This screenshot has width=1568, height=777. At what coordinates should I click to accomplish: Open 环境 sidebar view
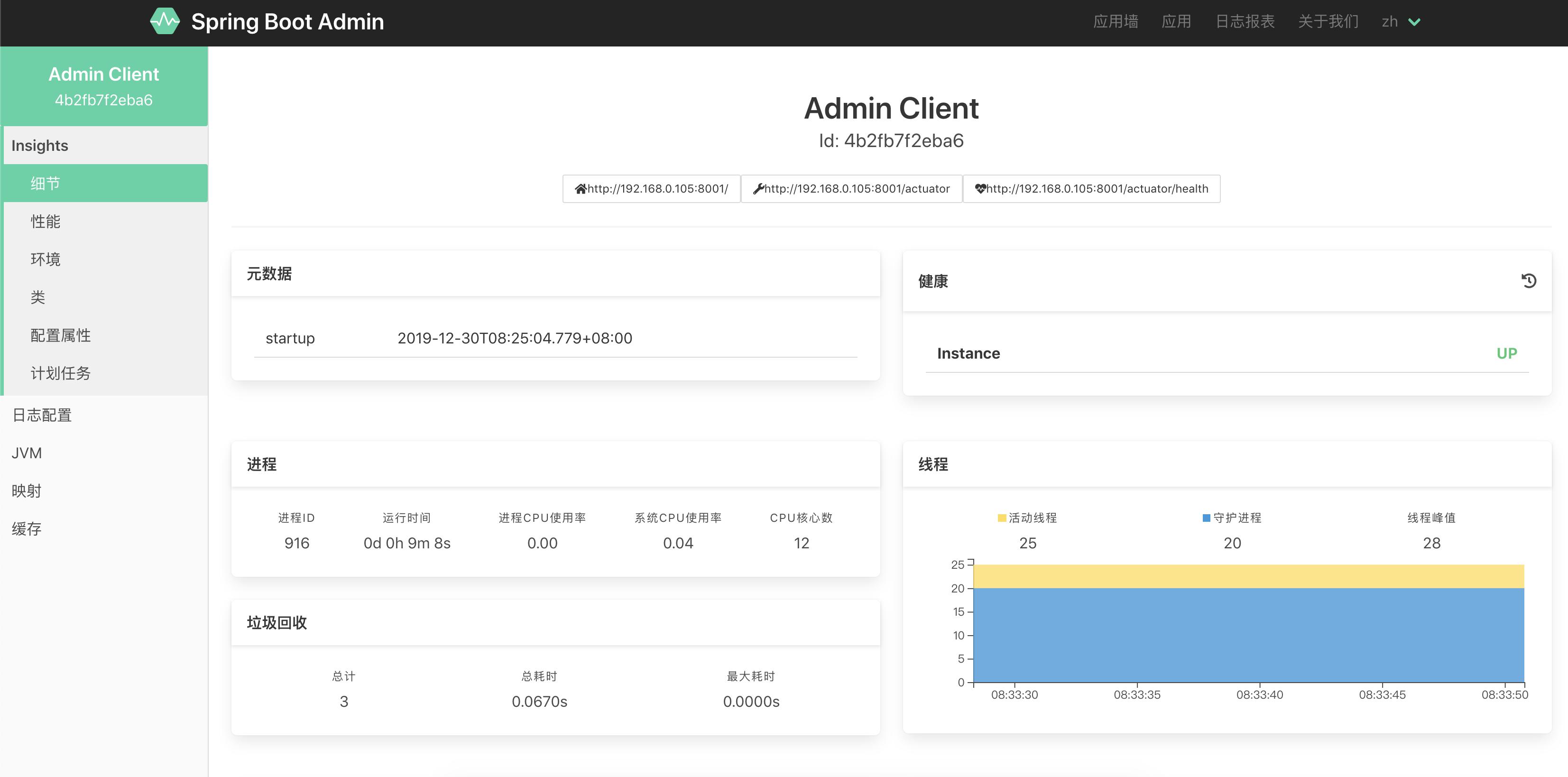46,259
